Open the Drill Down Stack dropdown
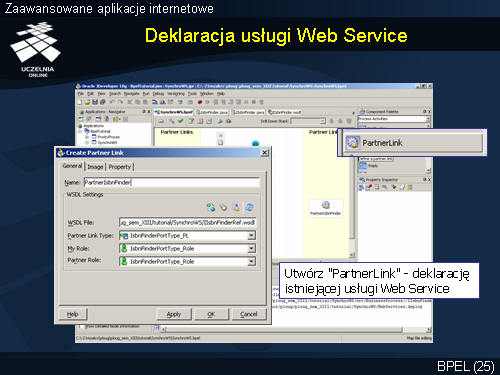The image size is (500, 375). pos(322,121)
